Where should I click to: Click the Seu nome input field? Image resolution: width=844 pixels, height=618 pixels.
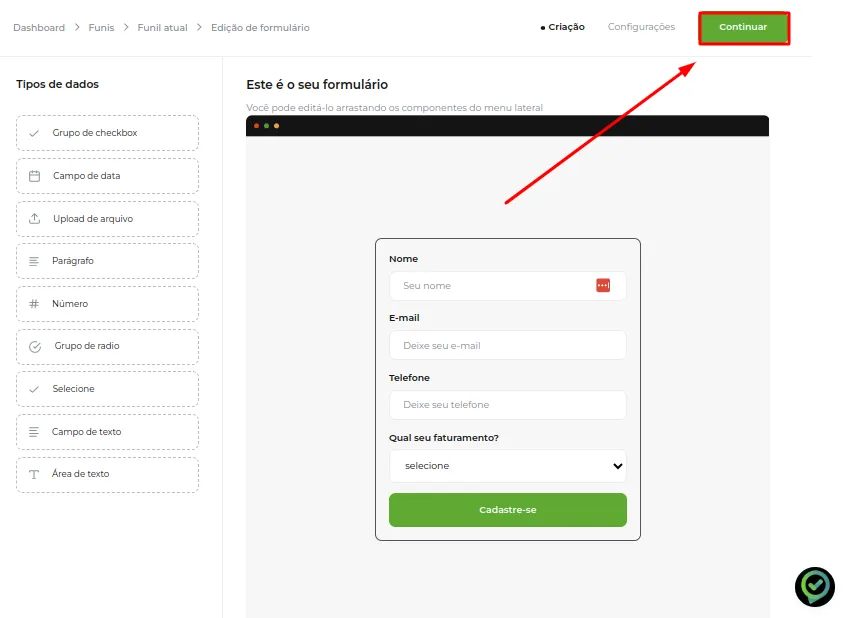click(508, 286)
